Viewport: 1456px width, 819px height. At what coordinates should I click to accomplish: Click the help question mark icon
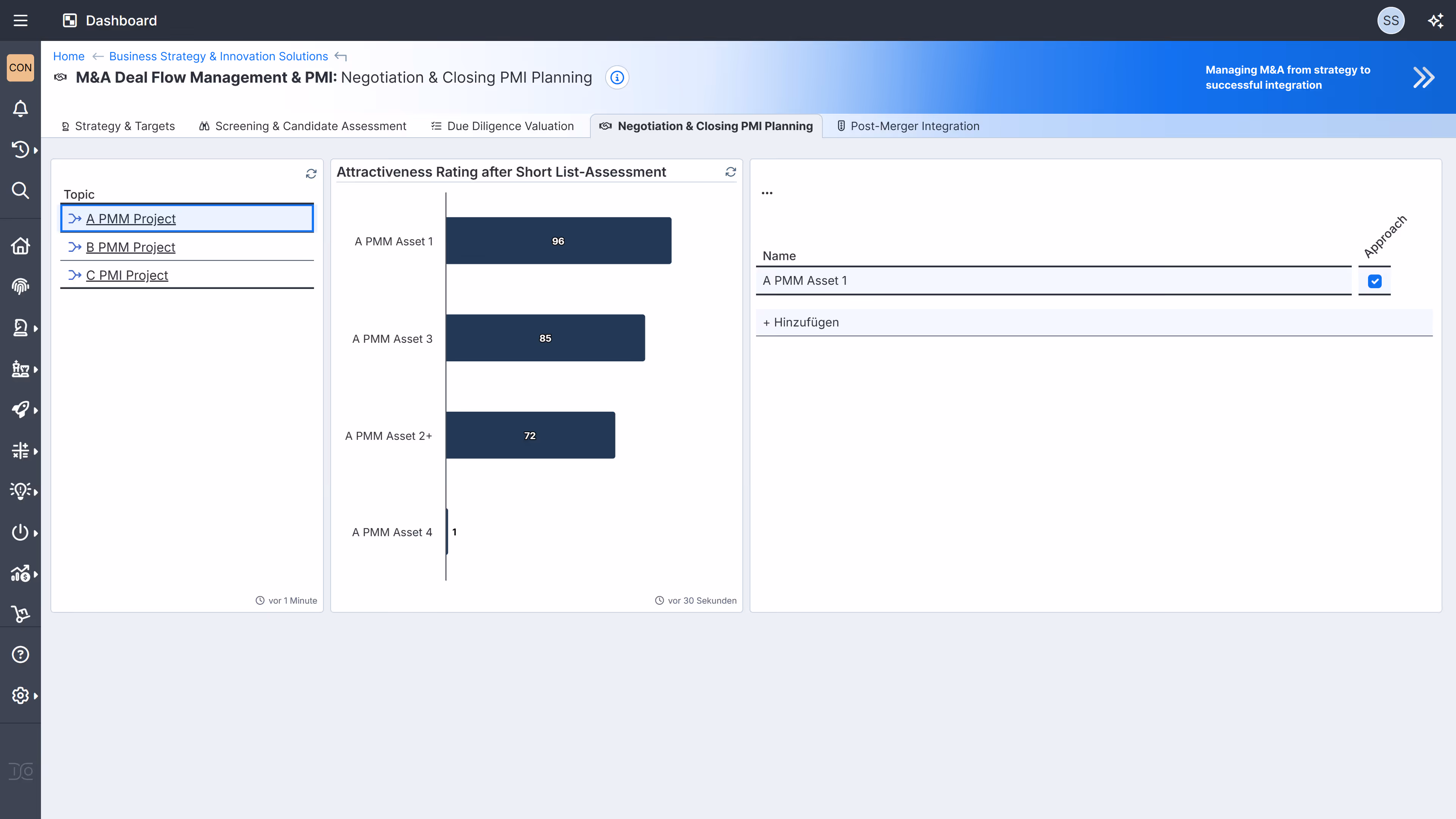click(20, 654)
